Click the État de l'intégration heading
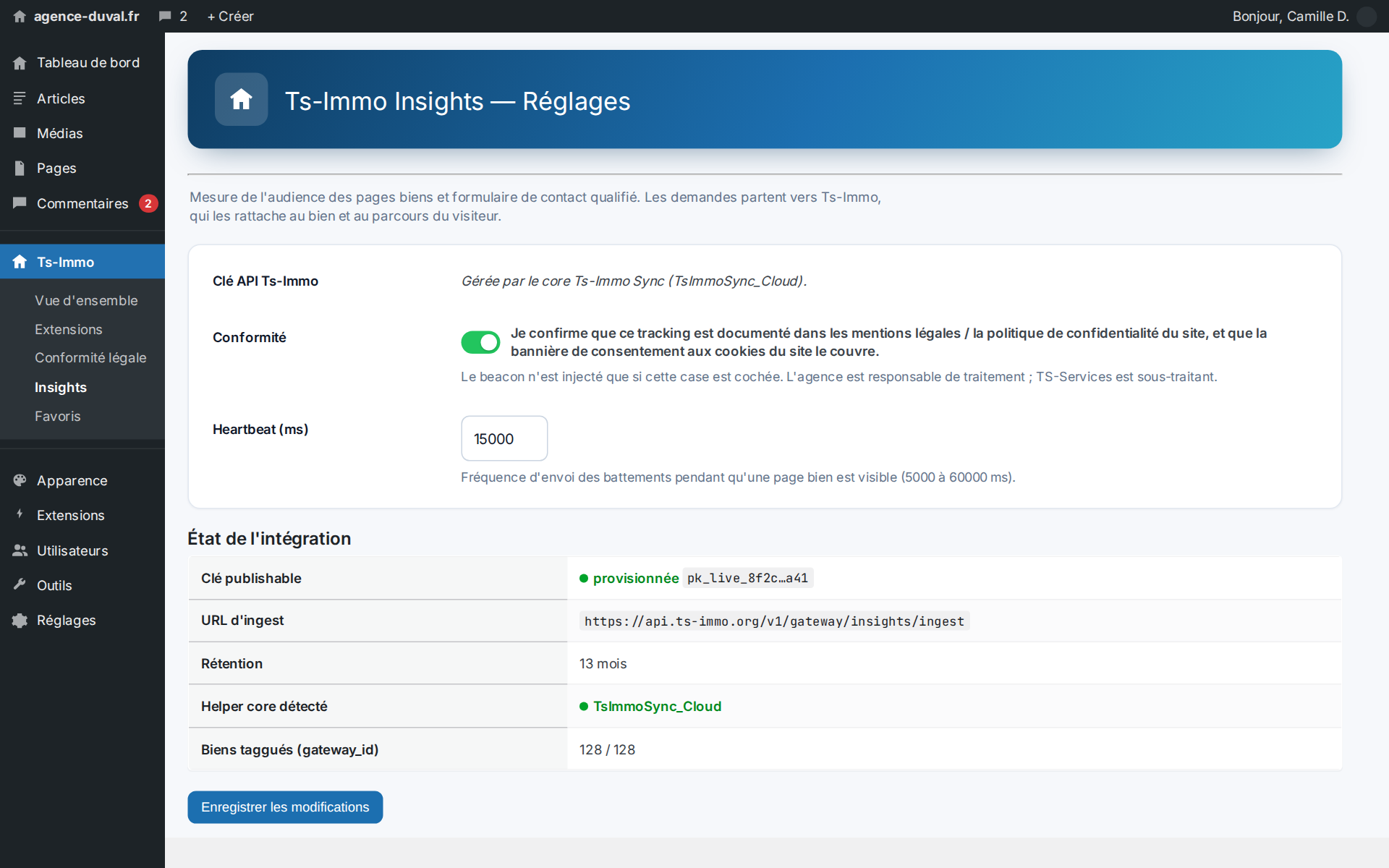The width and height of the screenshot is (1389, 868). [x=269, y=538]
